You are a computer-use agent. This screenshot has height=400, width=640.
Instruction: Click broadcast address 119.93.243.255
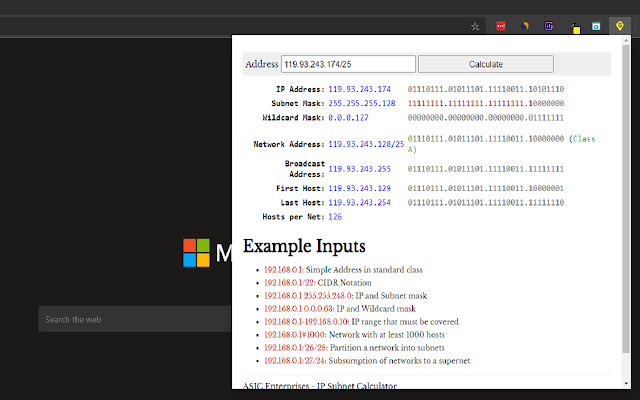(x=360, y=169)
